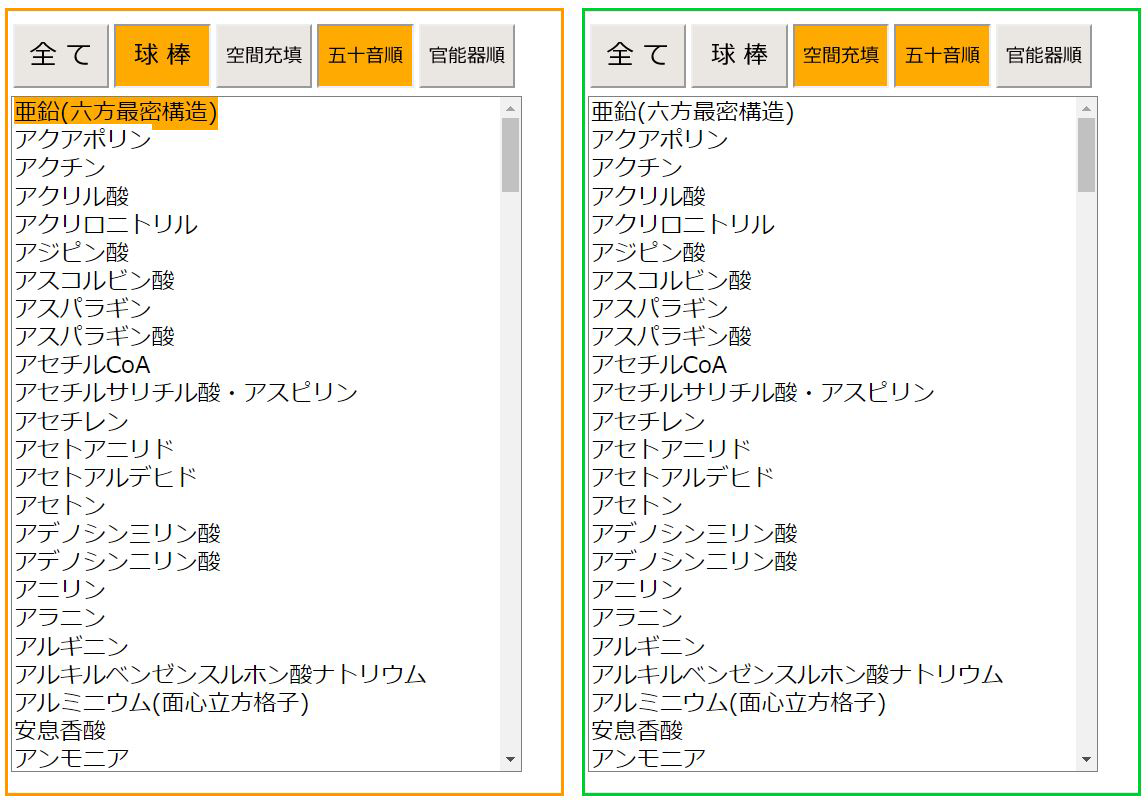Select 官能器順 sort in green-bordered panel
1148x803 pixels.
1044,55
